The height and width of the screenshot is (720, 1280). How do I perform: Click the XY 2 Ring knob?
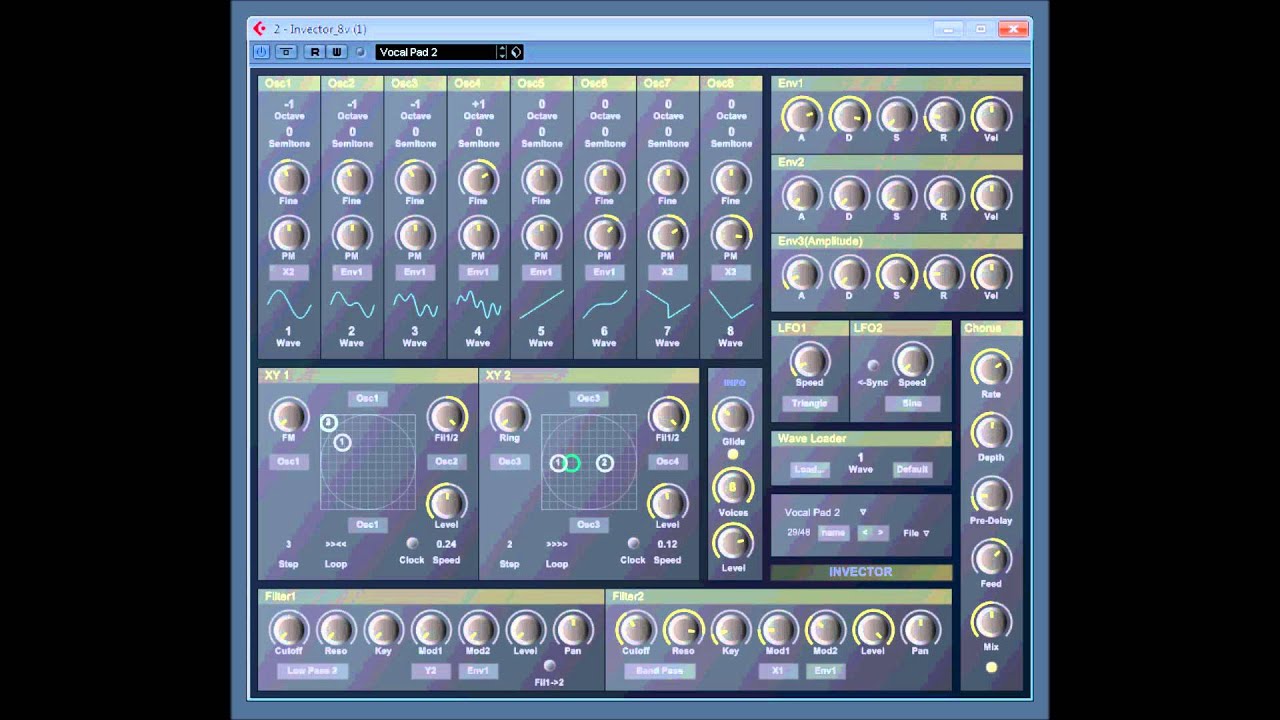(x=510, y=416)
